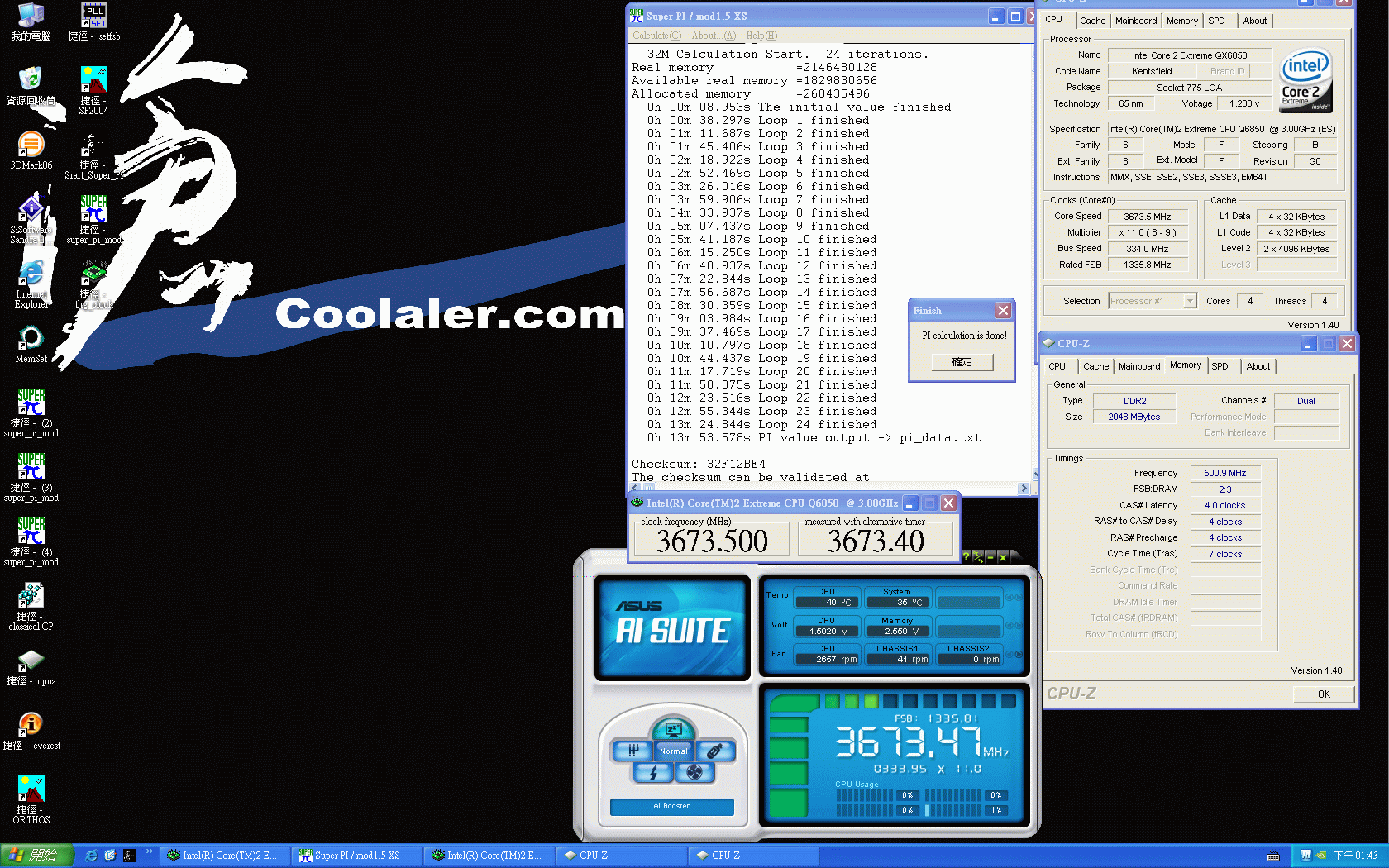Click the AI Gear shifter icon in AI Suite
1389x868 pixels.
(632, 751)
